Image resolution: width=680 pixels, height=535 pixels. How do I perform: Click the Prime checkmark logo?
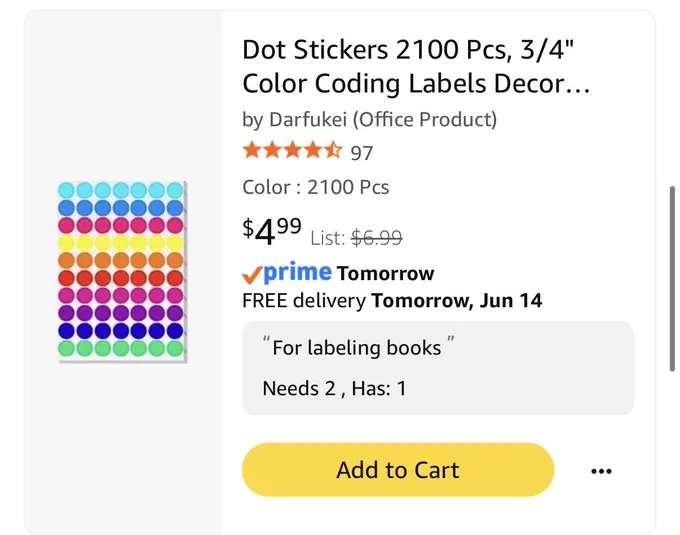pos(287,273)
